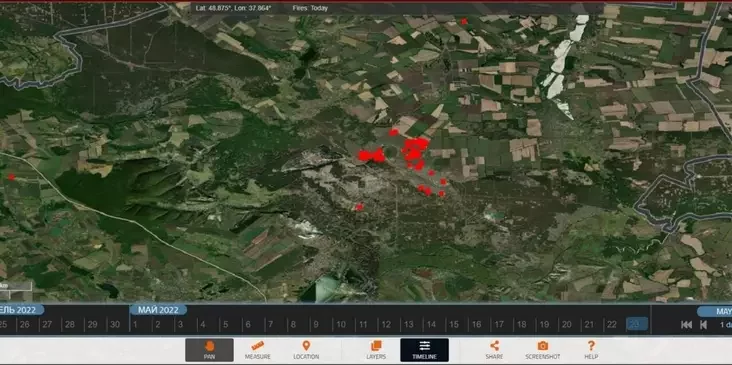Click the Fires: Today label

coord(310,8)
